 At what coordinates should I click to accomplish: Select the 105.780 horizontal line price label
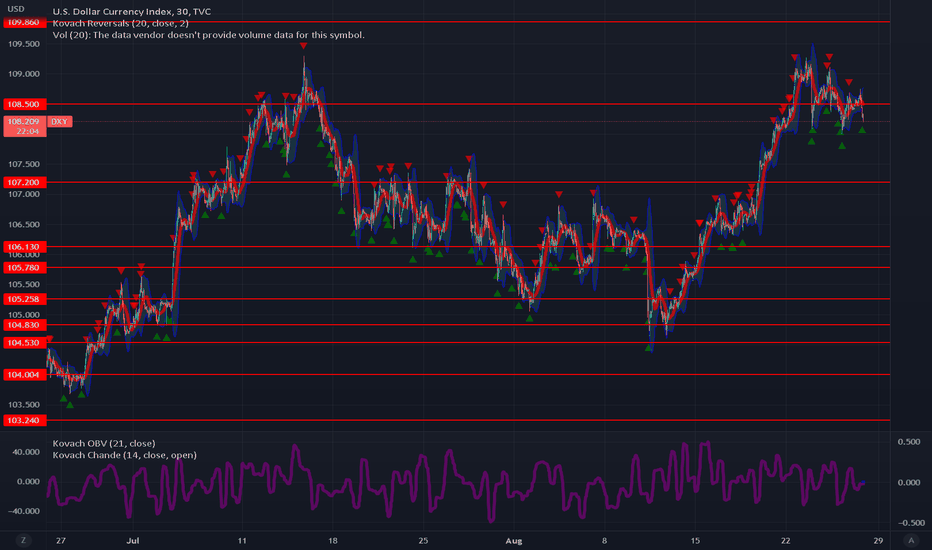24,268
